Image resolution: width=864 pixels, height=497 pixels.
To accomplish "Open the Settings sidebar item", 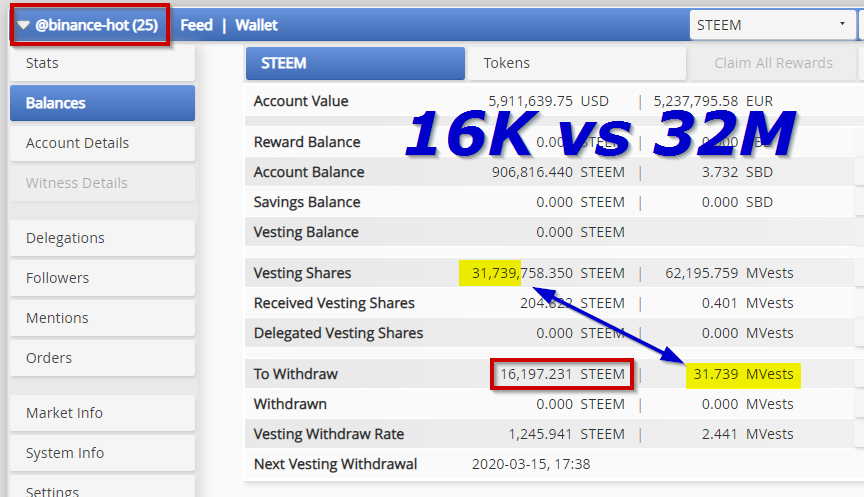I will point(102,487).
